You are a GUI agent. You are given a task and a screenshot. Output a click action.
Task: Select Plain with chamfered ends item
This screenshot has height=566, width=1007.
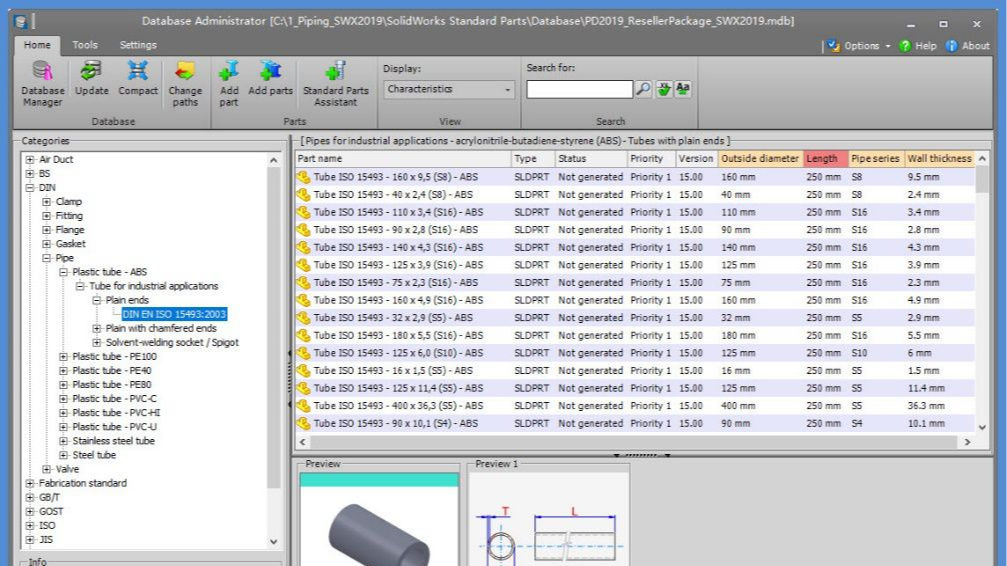click(161, 328)
